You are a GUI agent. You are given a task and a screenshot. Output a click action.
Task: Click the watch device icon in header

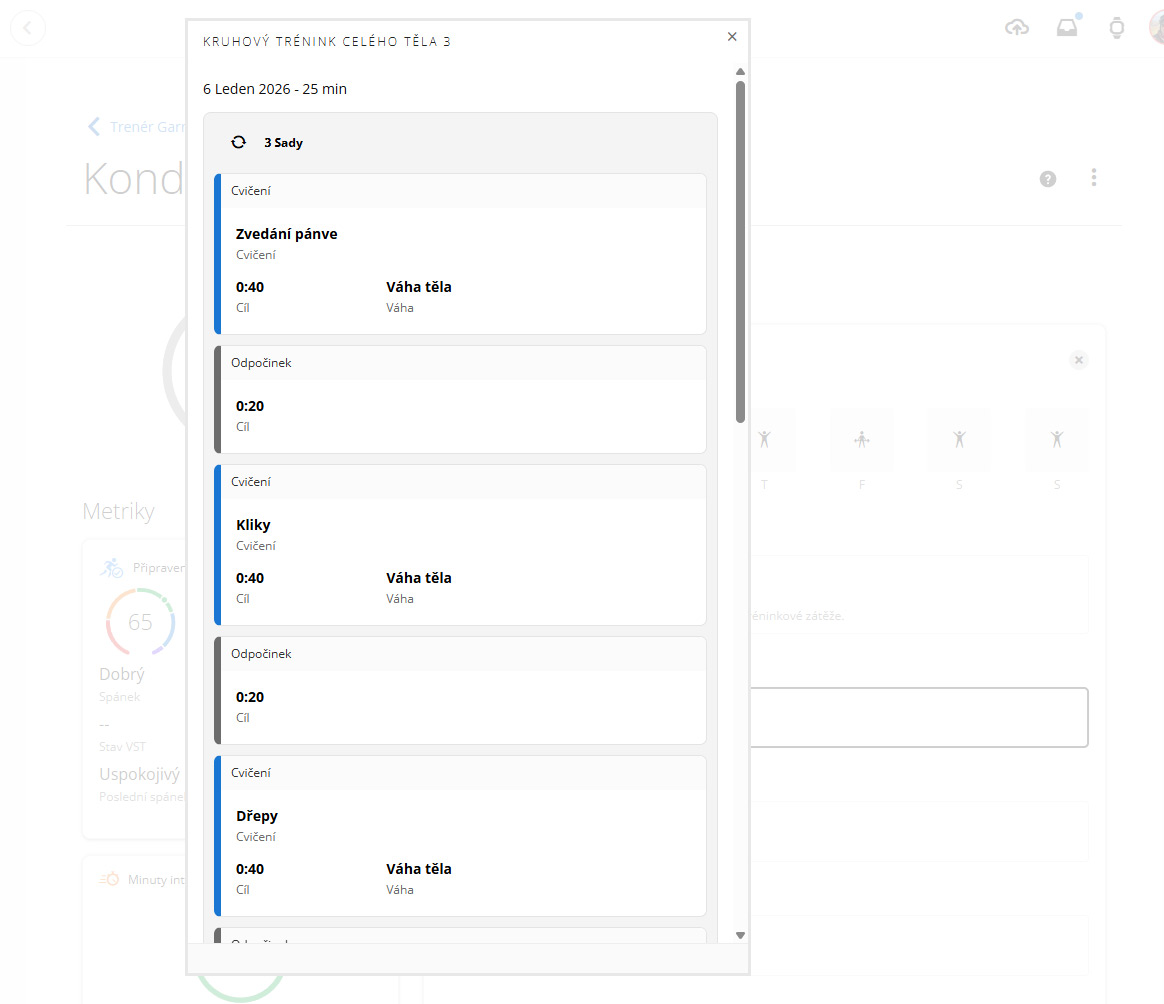click(x=1117, y=28)
